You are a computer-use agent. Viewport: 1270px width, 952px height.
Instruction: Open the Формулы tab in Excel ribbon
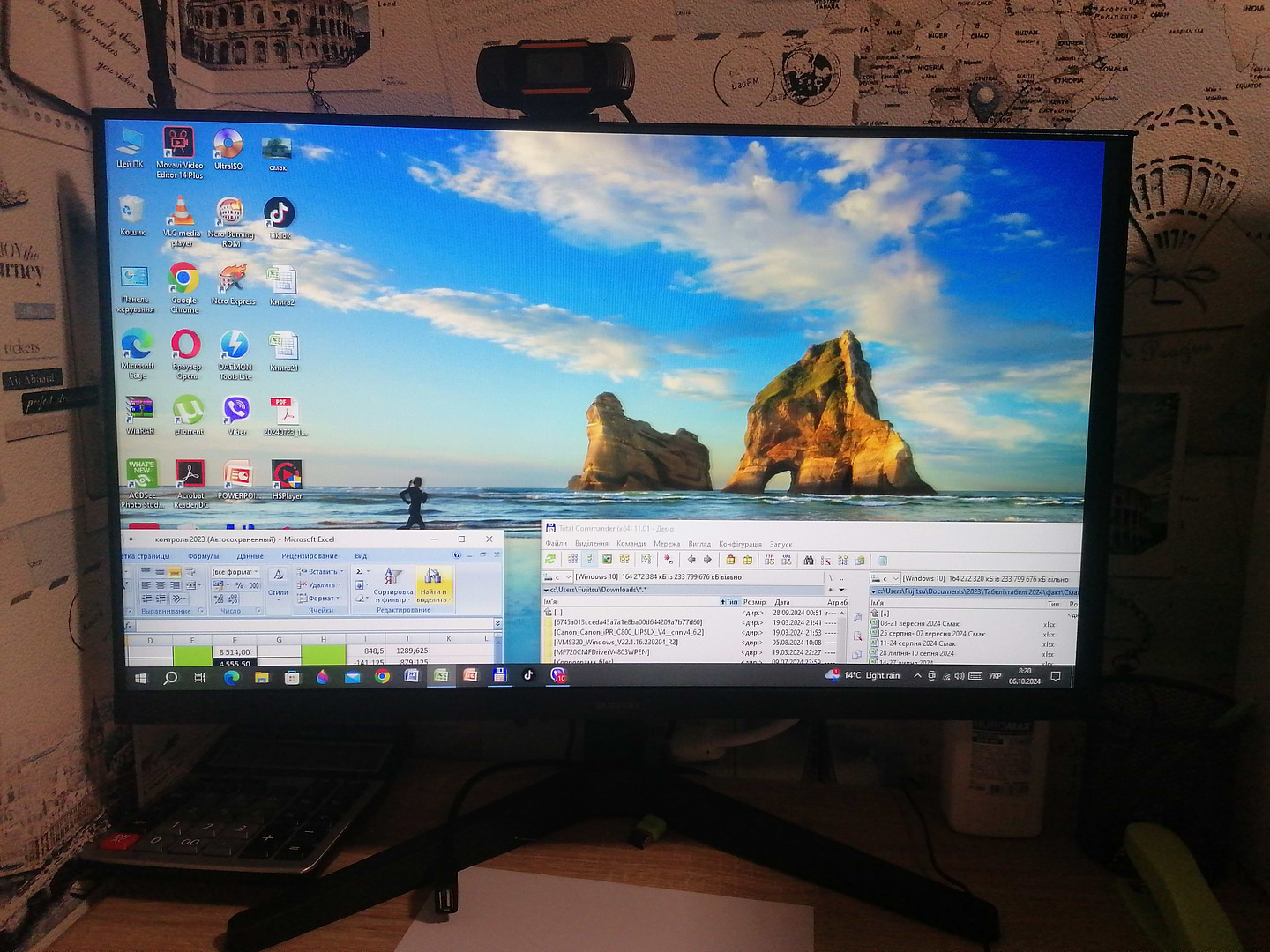coord(204,556)
